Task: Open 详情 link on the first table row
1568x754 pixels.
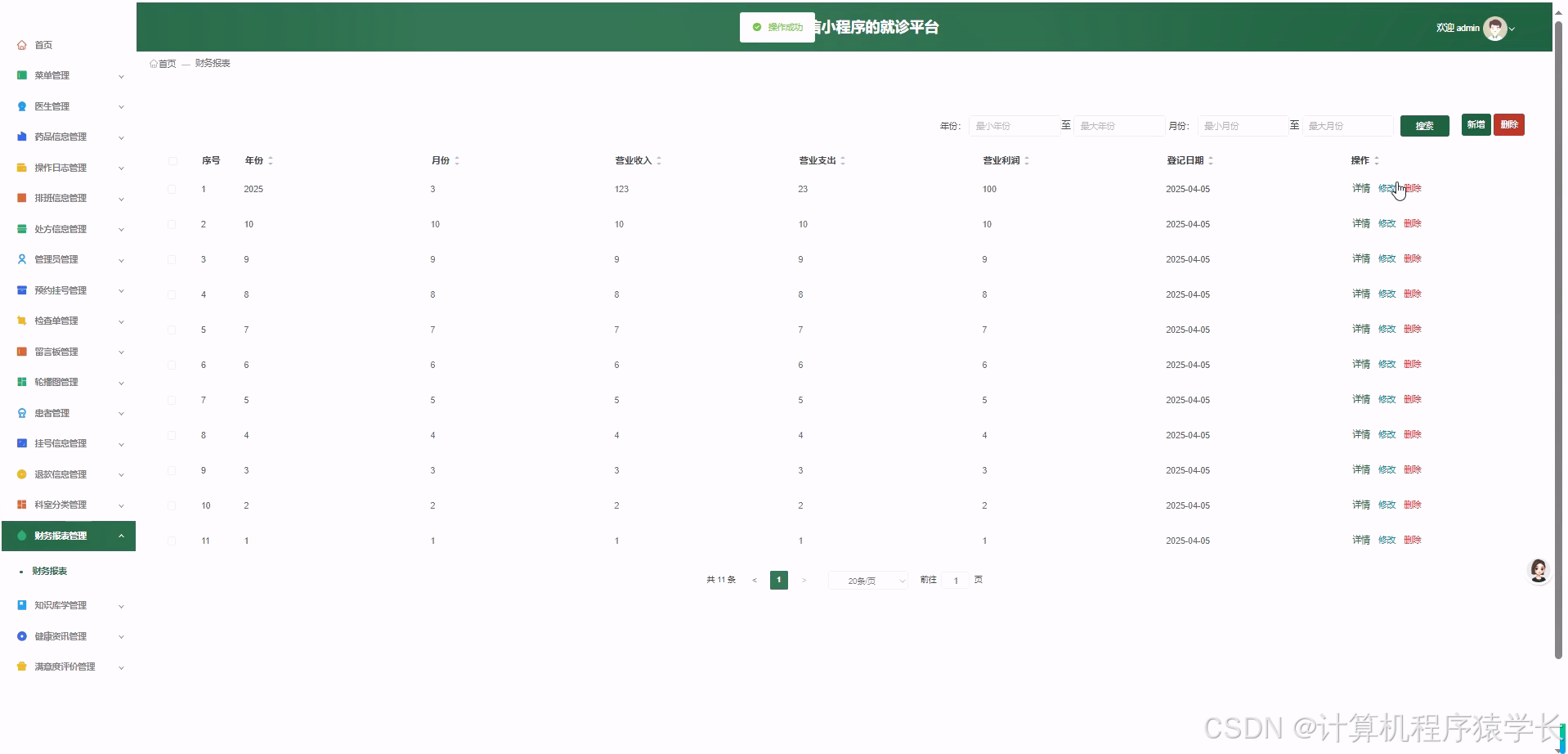Action: (1360, 188)
